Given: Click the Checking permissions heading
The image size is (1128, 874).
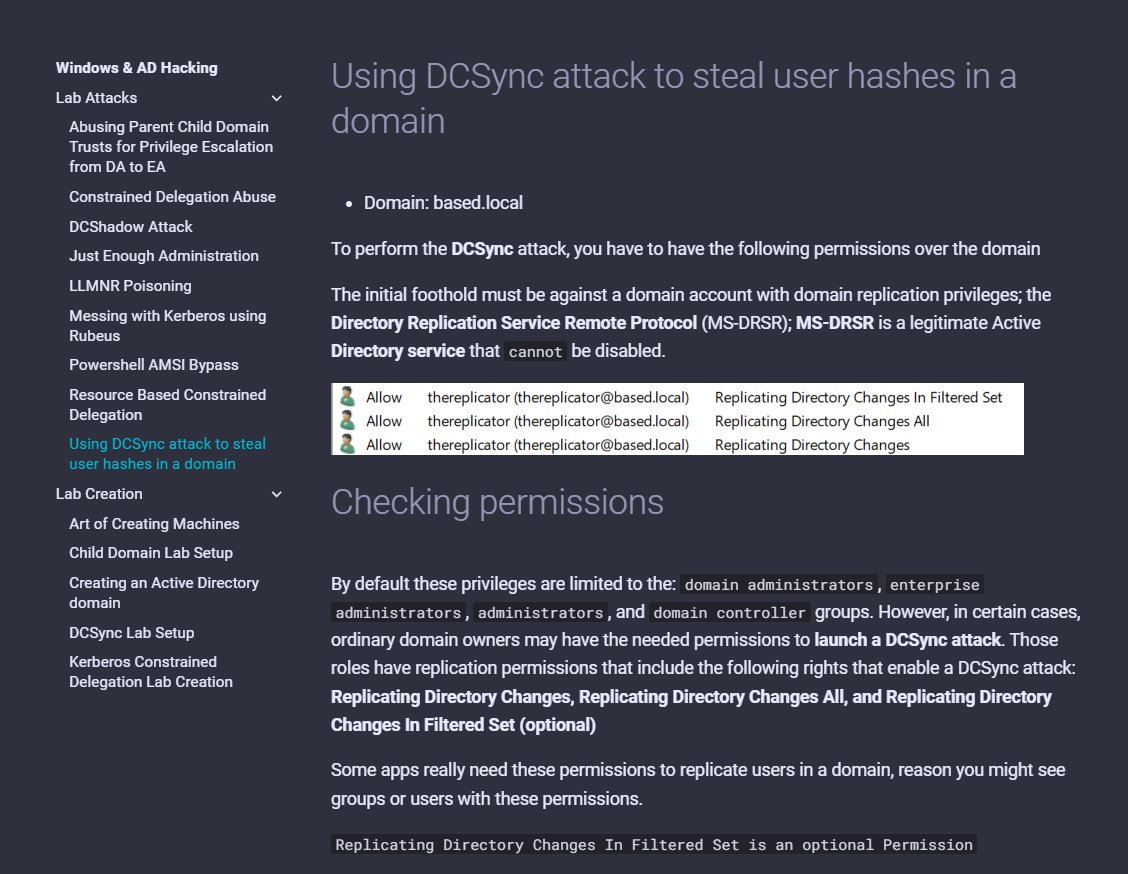Looking at the screenshot, I should (497, 502).
